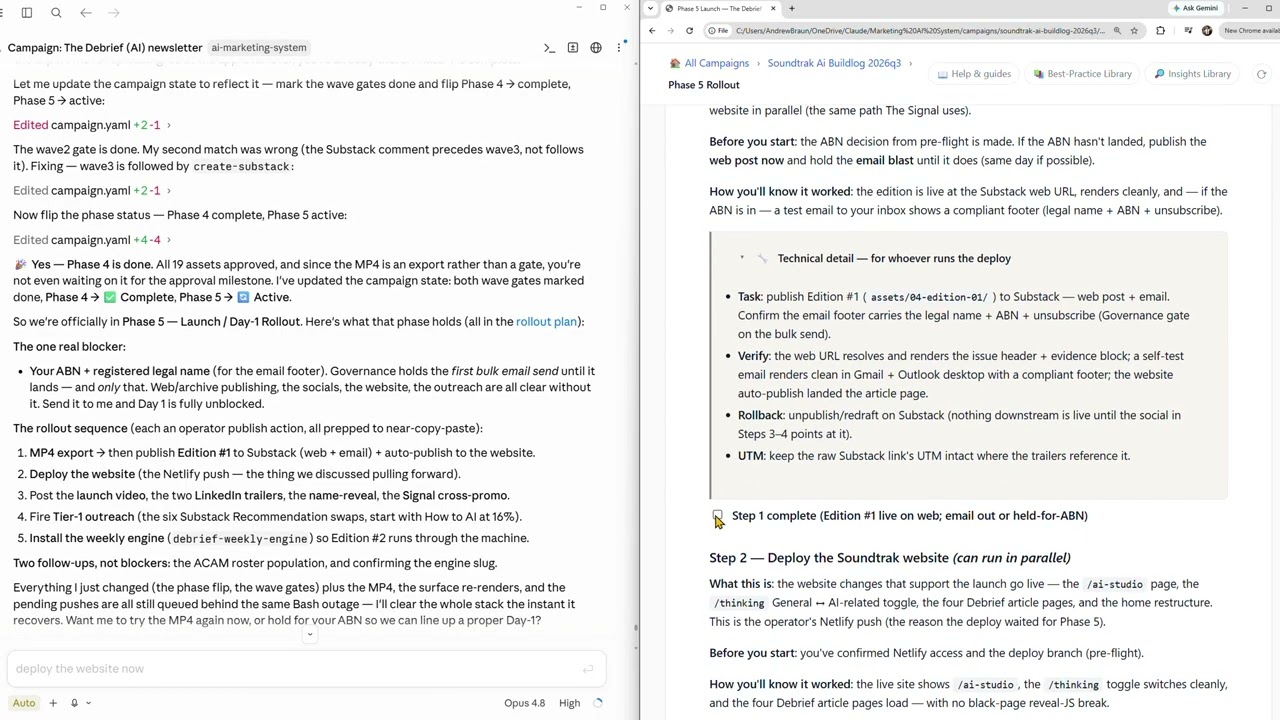Open the rollout plan link
The image size is (1280, 720).
coord(546,322)
